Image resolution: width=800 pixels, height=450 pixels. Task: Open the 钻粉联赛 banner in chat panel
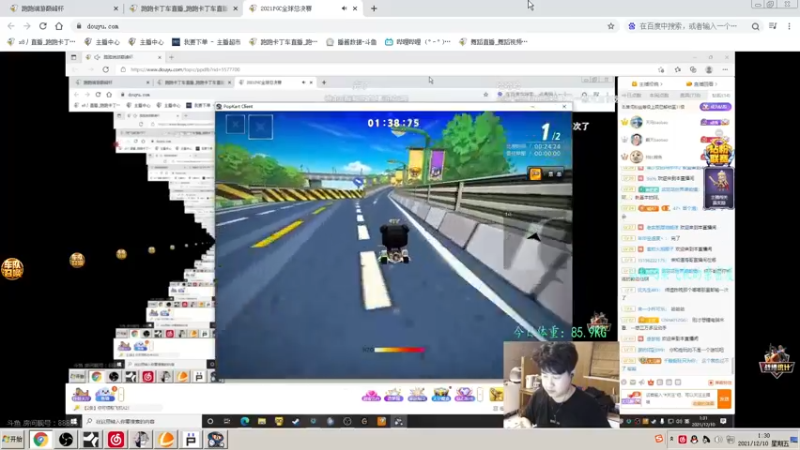click(718, 153)
